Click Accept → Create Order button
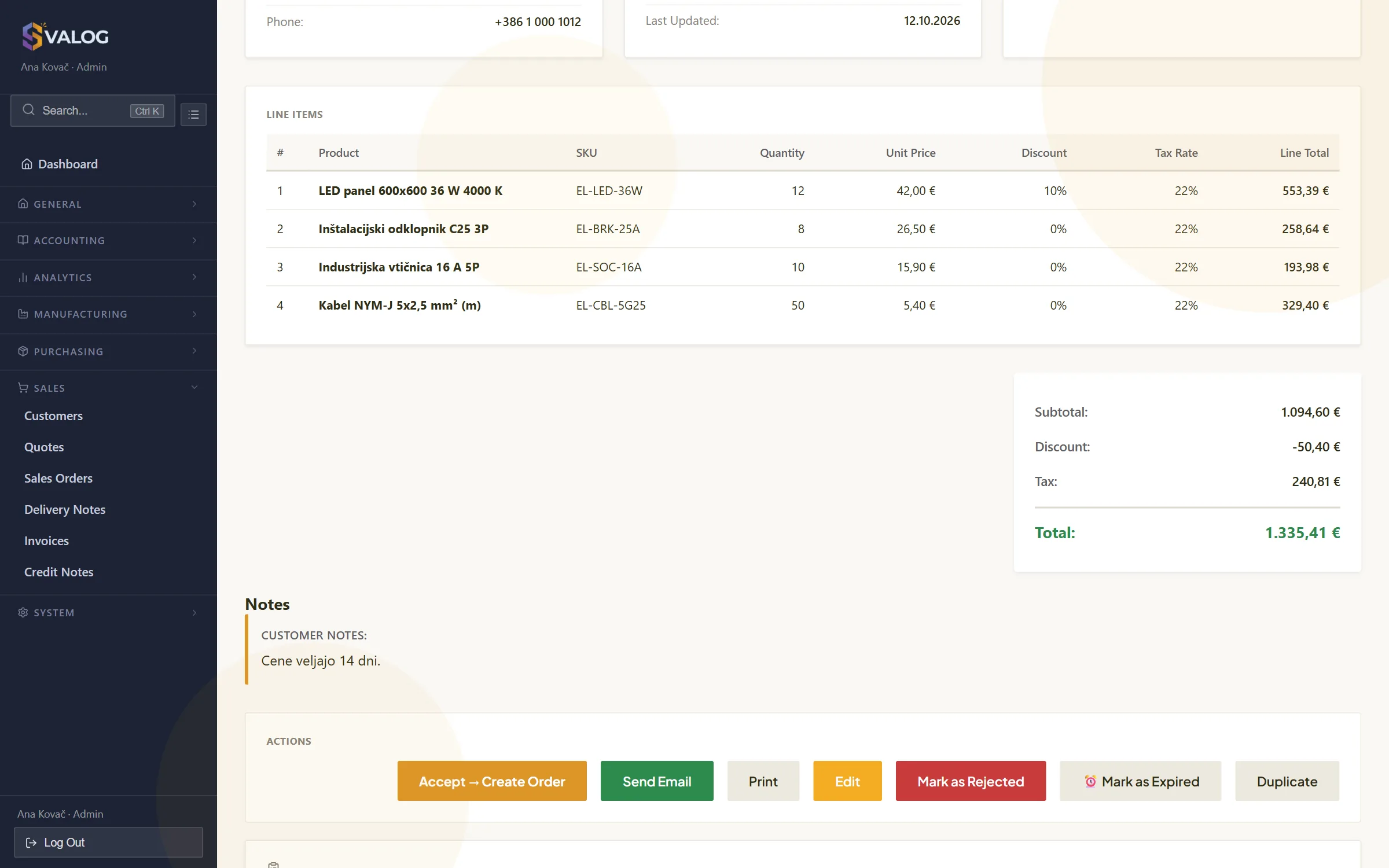 tap(492, 781)
